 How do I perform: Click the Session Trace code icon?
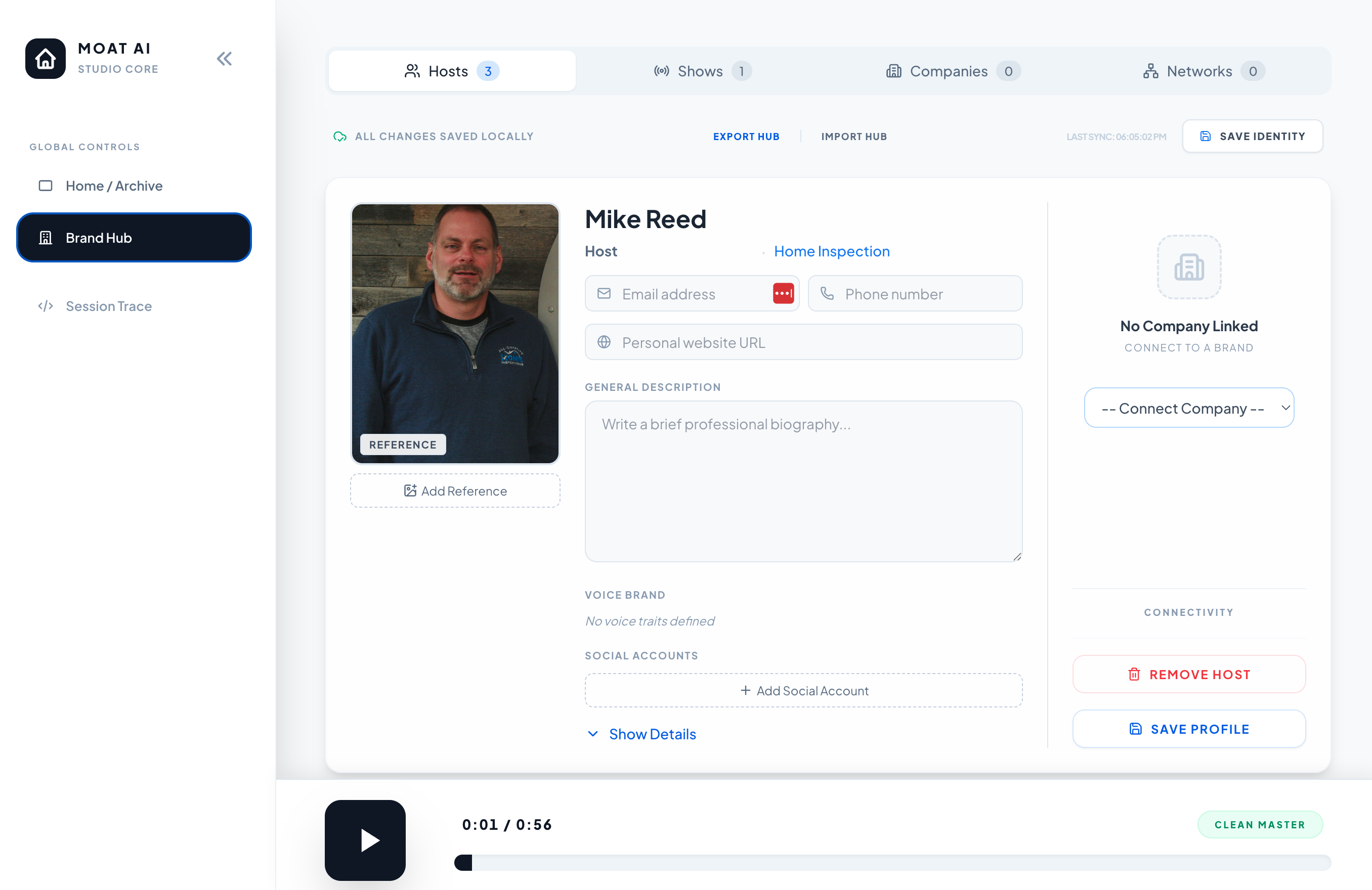point(46,306)
